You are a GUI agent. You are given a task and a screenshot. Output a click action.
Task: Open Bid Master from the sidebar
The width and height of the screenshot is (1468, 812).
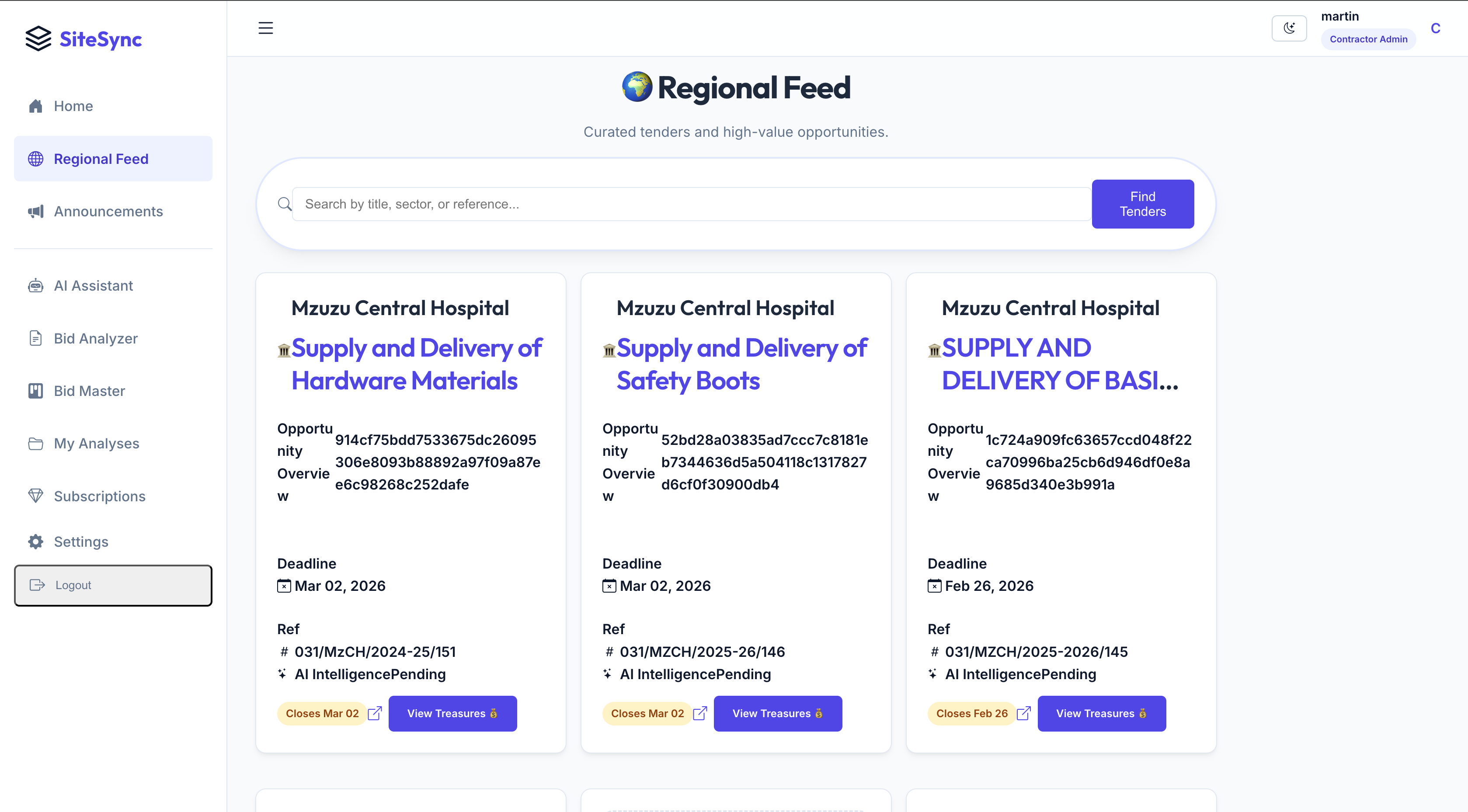tap(89, 391)
